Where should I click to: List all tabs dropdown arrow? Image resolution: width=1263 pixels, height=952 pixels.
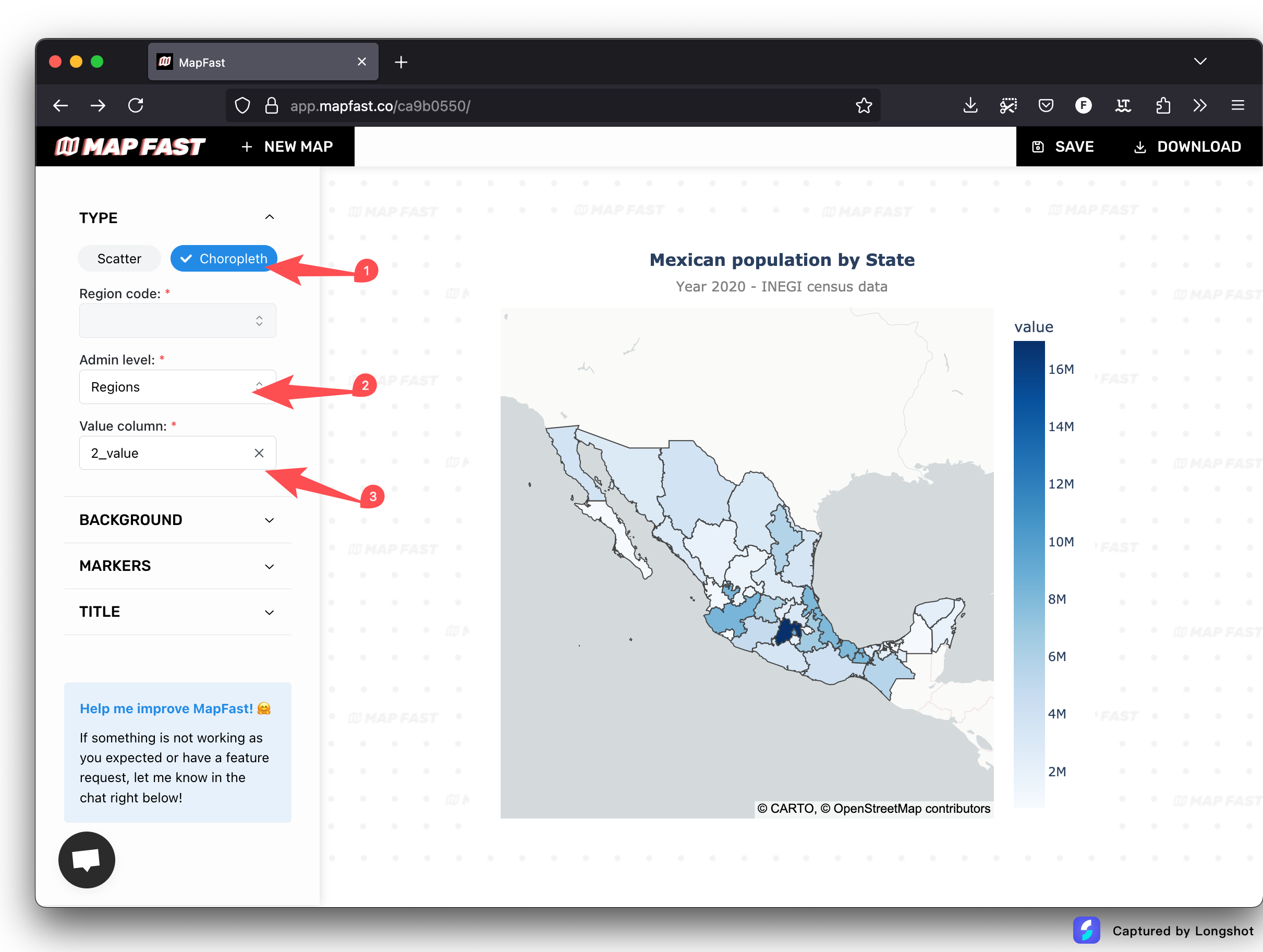[x=1200, y=62]
